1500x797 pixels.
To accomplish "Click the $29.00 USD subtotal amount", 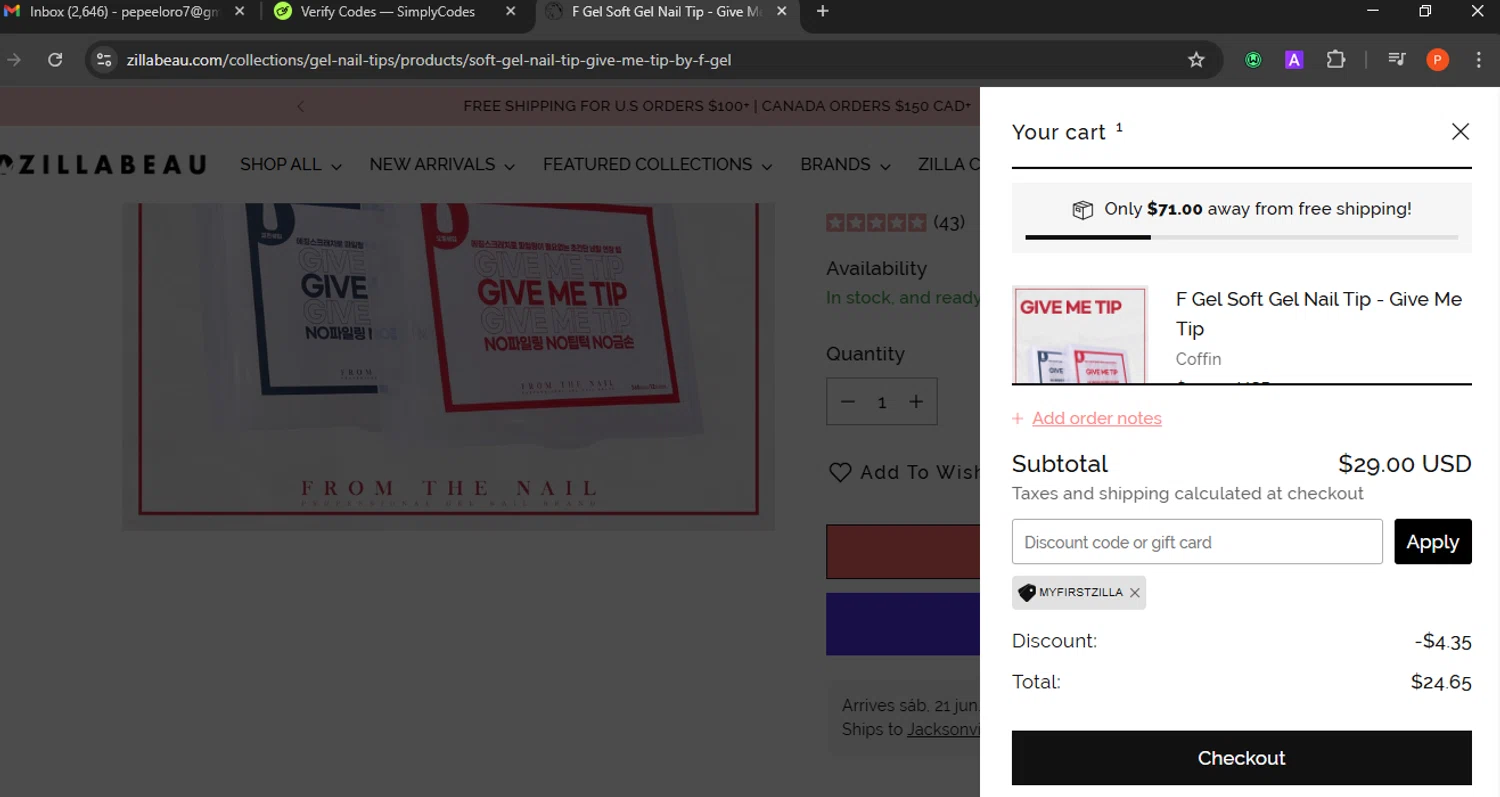I will tap(1405, 464).
